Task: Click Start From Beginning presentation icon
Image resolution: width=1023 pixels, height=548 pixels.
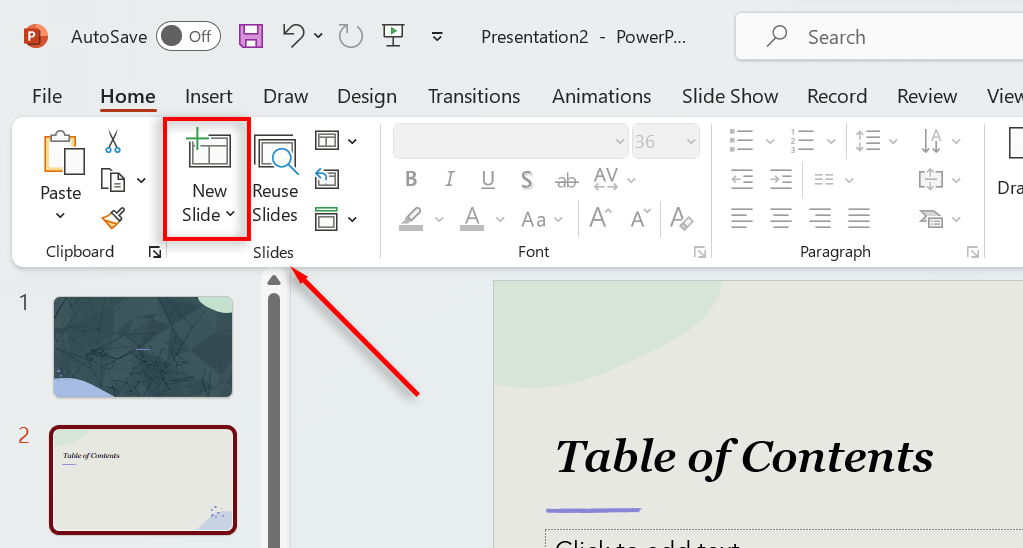Action: coord(393,37)
